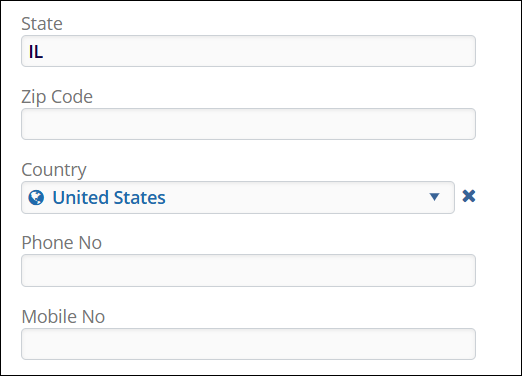Clear the Country selection with the X icon
522x376 pixels.
click(x=469, y=196)
